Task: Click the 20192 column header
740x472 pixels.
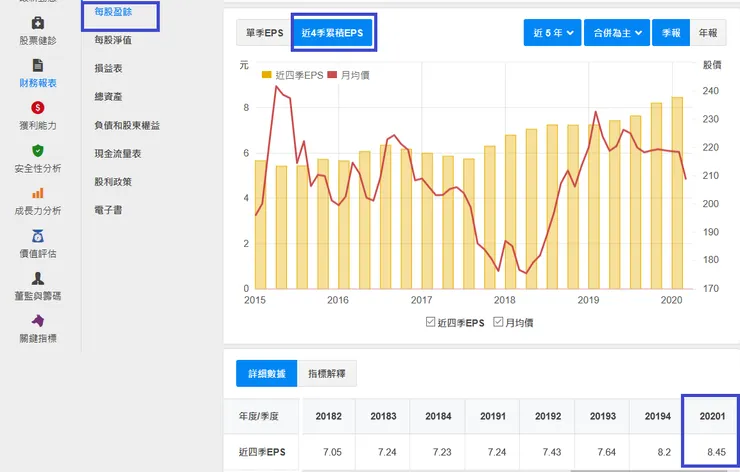Action: 548,416
